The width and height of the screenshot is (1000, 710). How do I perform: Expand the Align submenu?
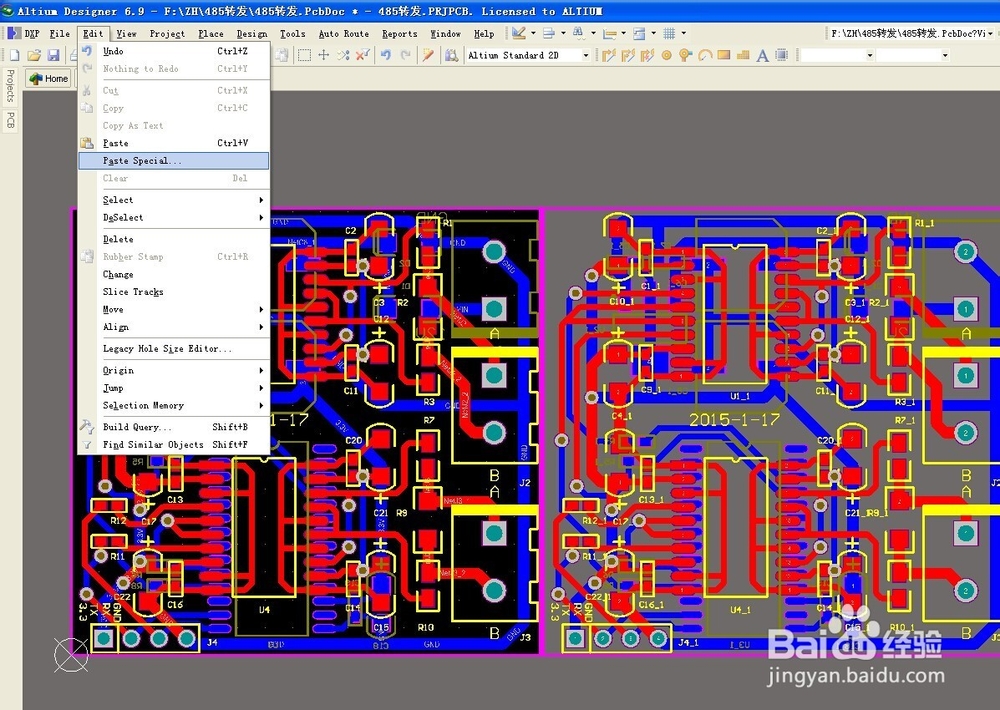pyautogui.click(x=173, y=327)
